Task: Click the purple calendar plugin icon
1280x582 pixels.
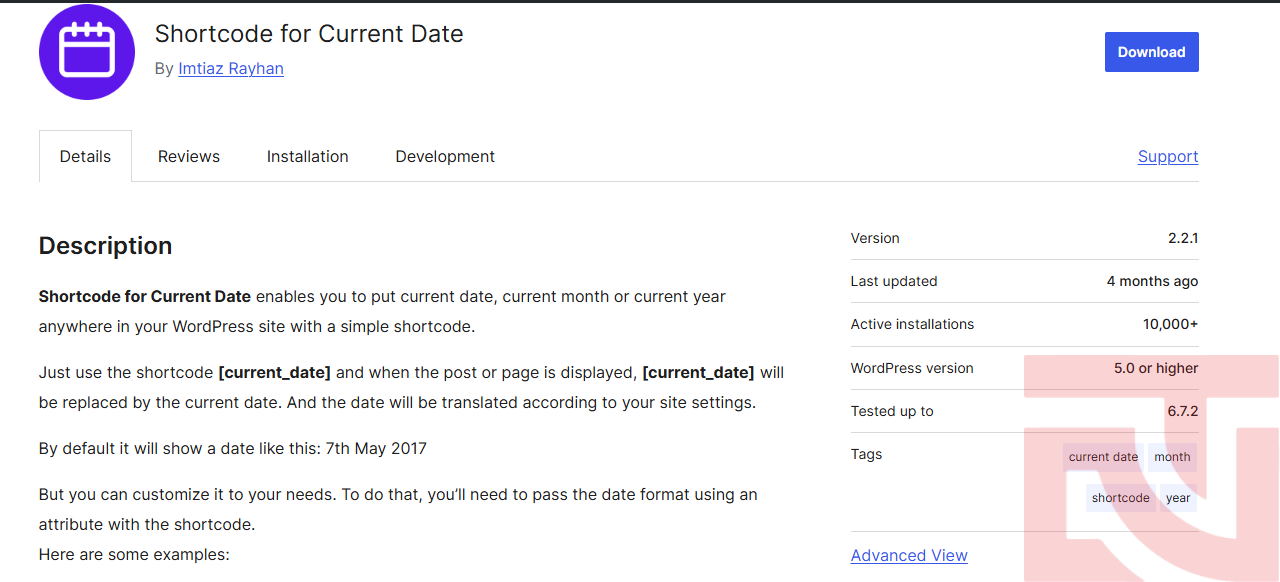Action: pyautogui.click(x=87, y=52)
